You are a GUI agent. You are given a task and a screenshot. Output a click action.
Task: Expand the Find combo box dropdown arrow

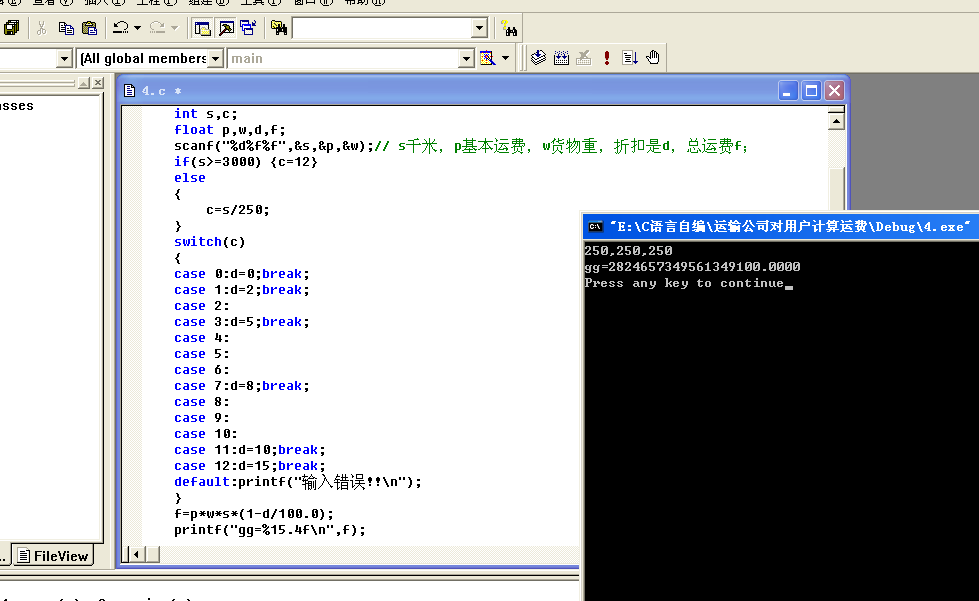(x=480, y=28)
